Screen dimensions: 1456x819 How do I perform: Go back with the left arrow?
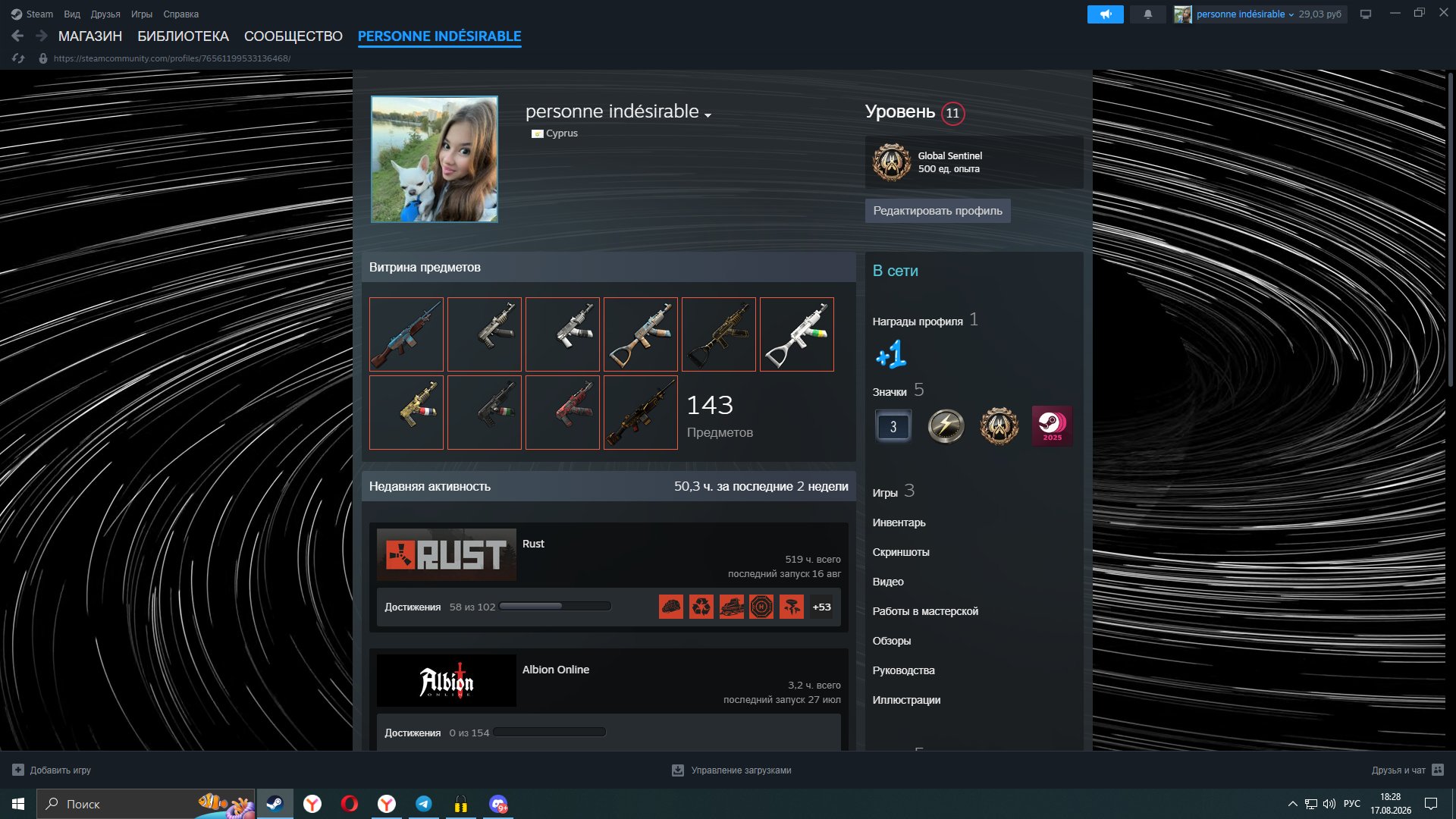(x=17, y=36)
